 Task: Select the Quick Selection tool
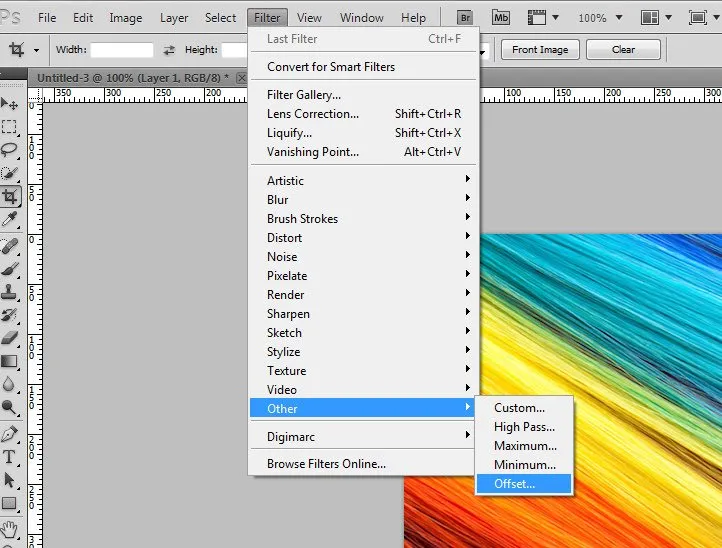(9, 173)
